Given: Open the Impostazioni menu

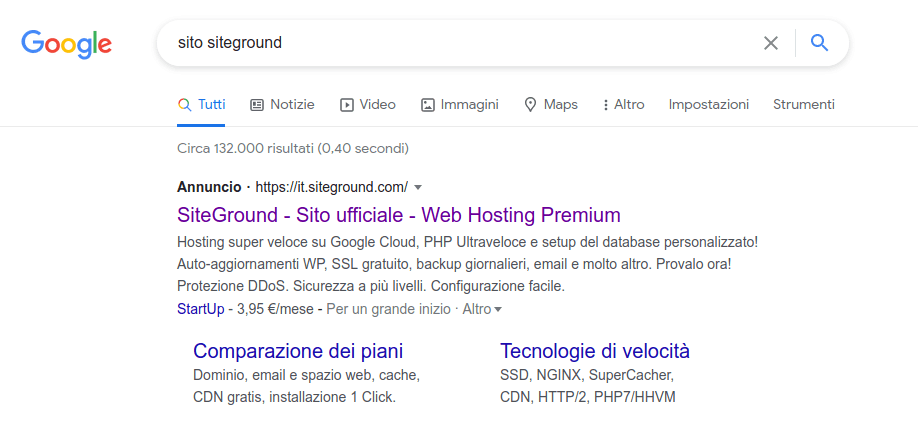Looking at the screenshot, I should tap(708, 105).
